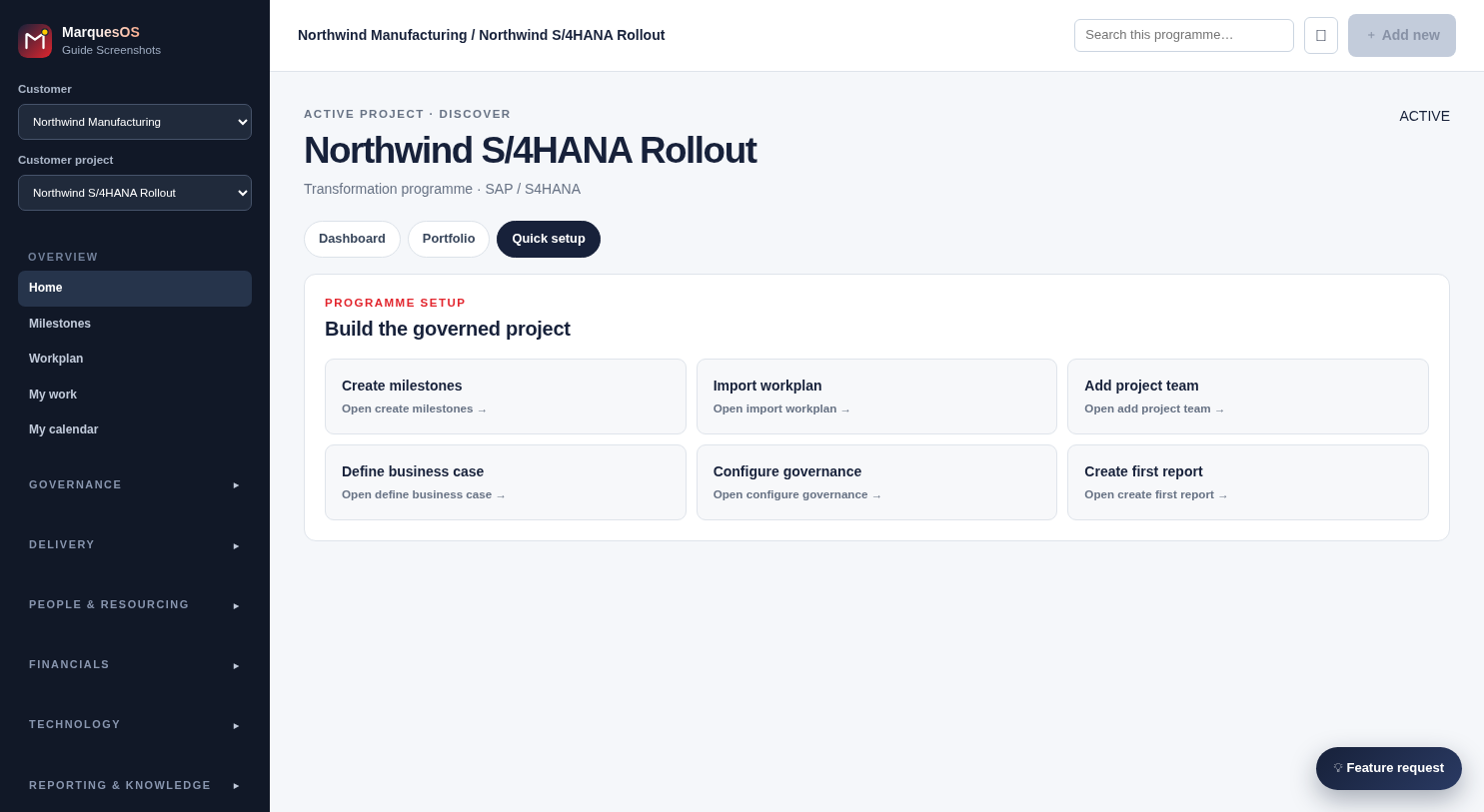The height and width of the screenshot is (812, 1484).
Task: Select the Quick setup tab
Action: (x=549, y=239)
